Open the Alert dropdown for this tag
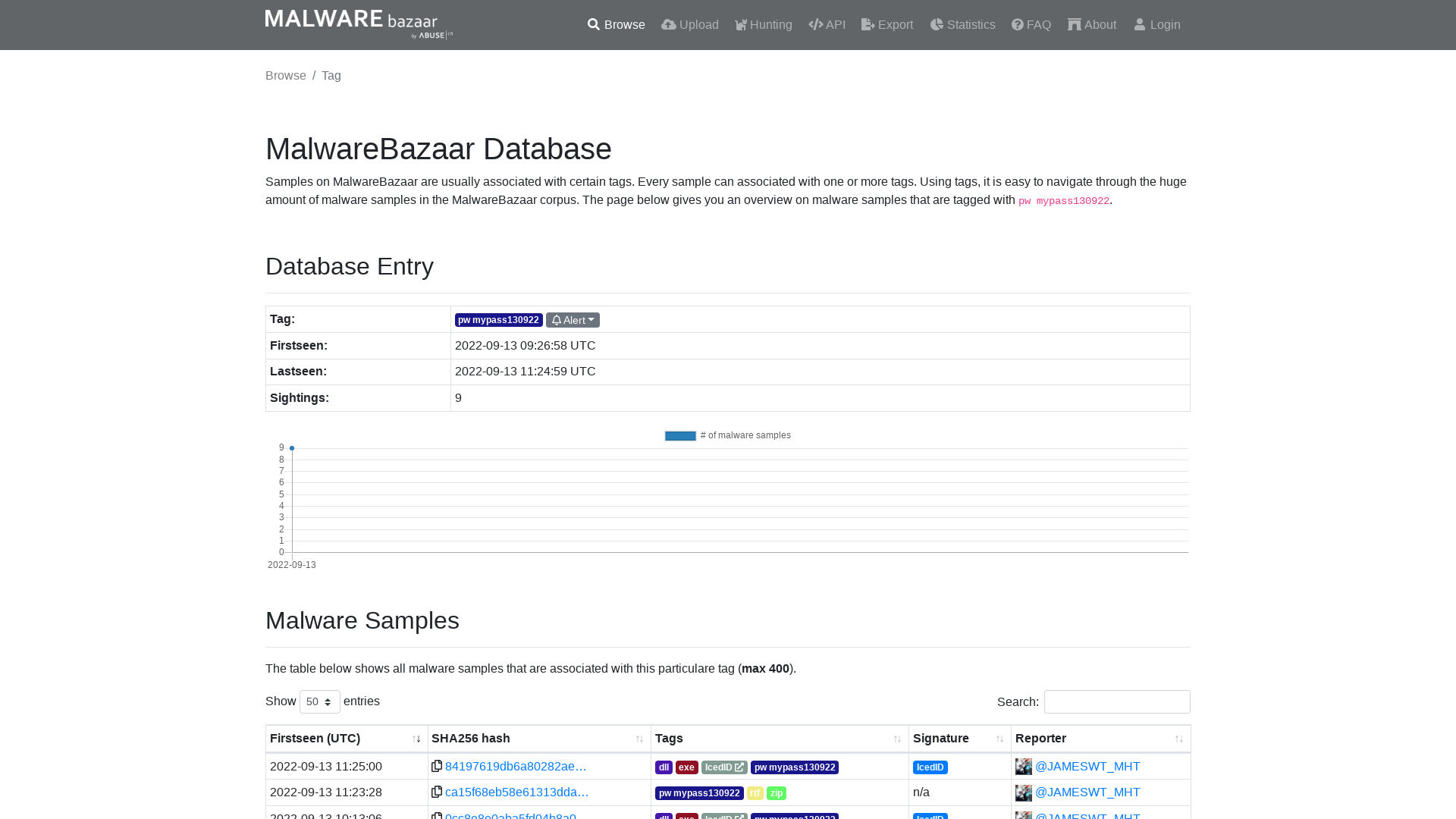 (x=573, y=319)
